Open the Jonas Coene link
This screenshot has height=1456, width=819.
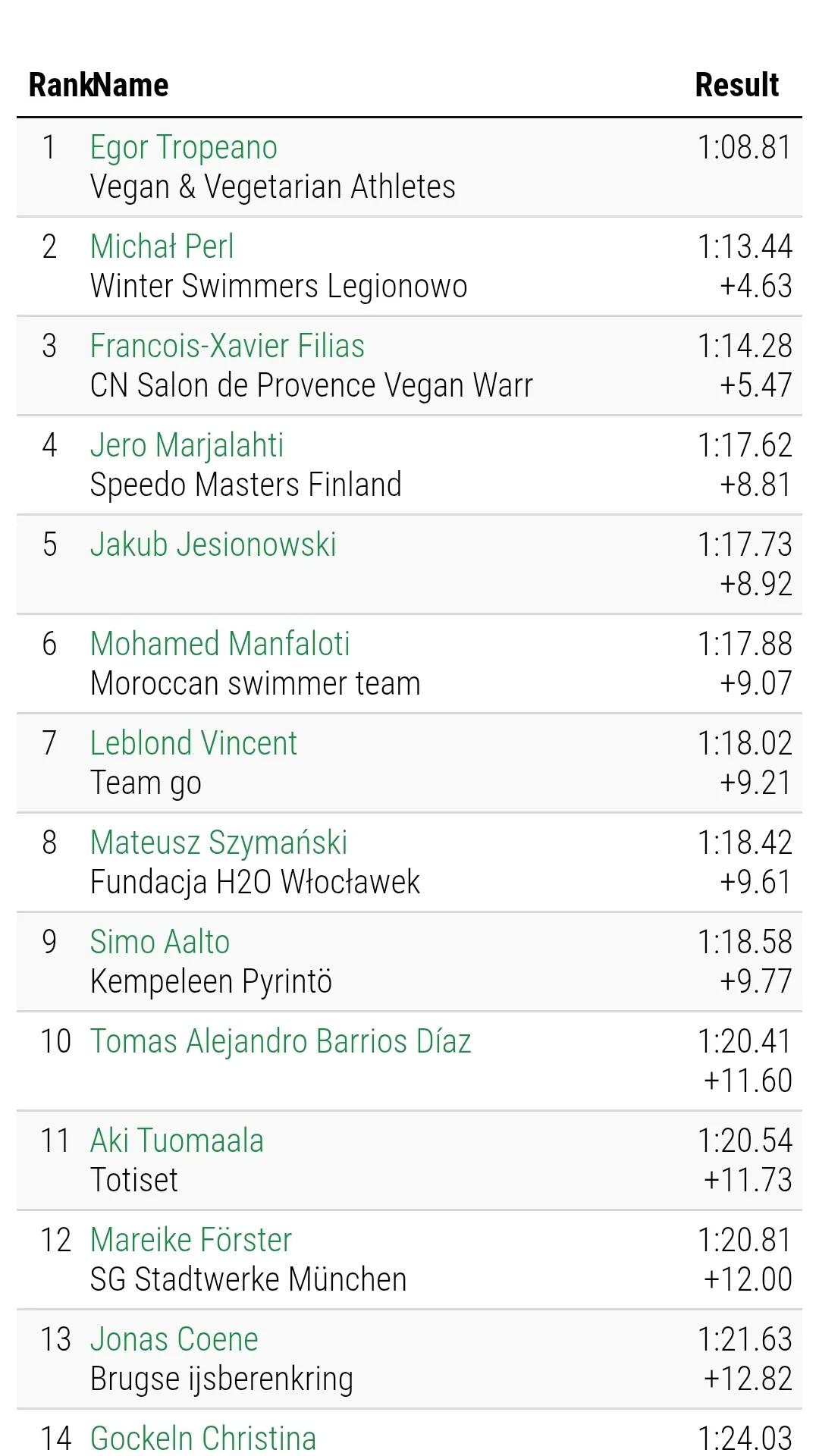(x=174, y=1339)
